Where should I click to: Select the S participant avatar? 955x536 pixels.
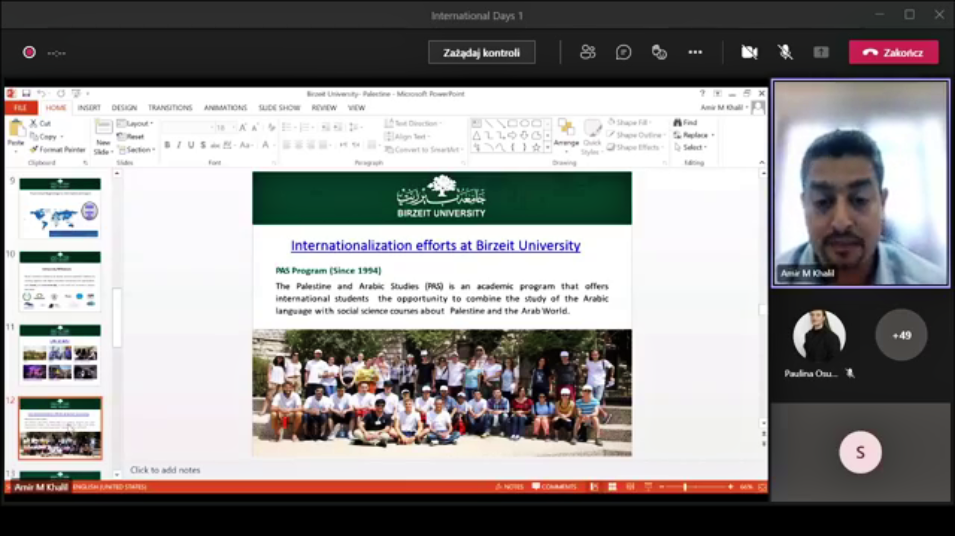pyautogui.click(x=860, y=453)
